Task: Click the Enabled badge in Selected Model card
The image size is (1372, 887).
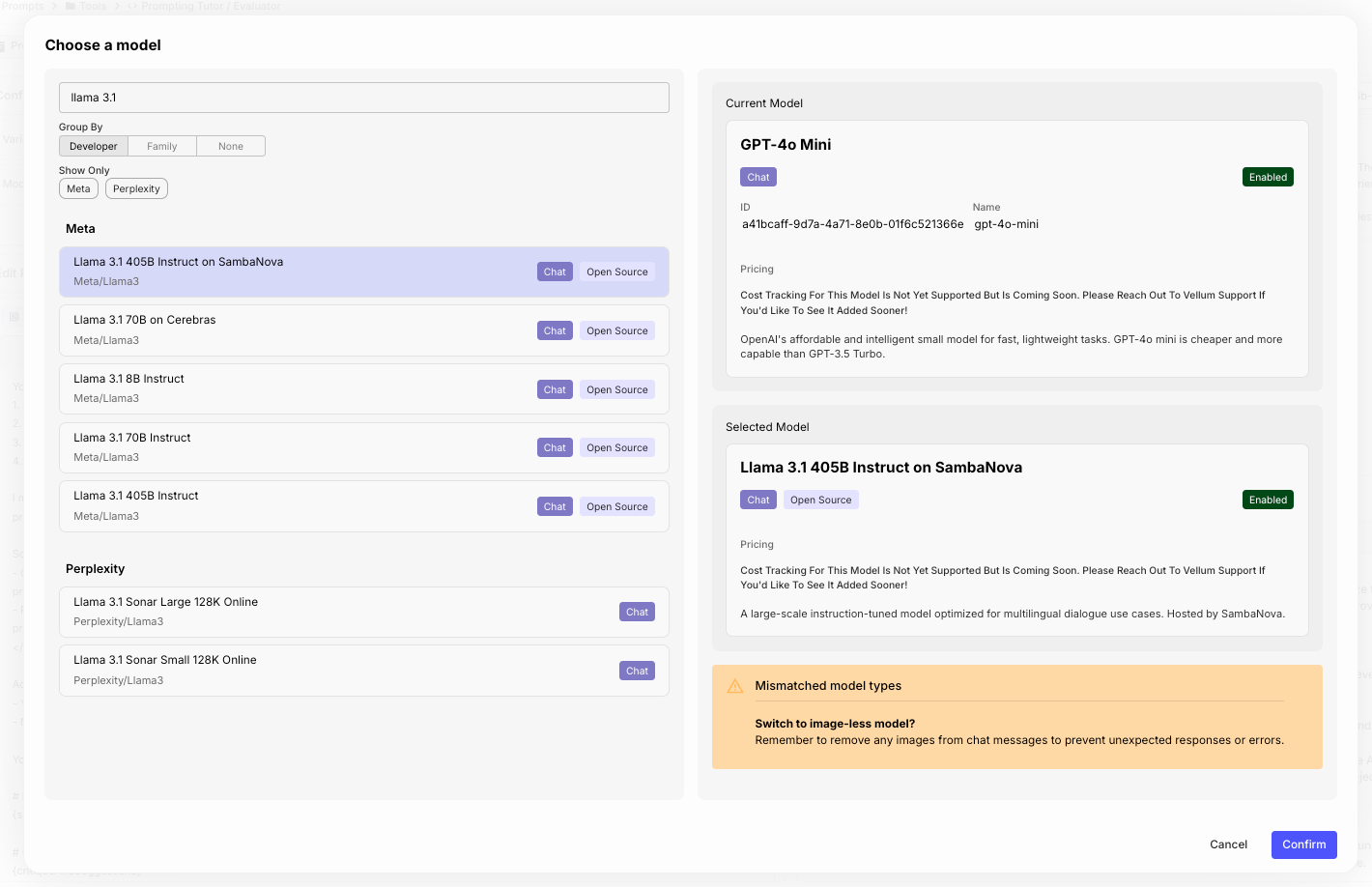Action: (1268, 500)
